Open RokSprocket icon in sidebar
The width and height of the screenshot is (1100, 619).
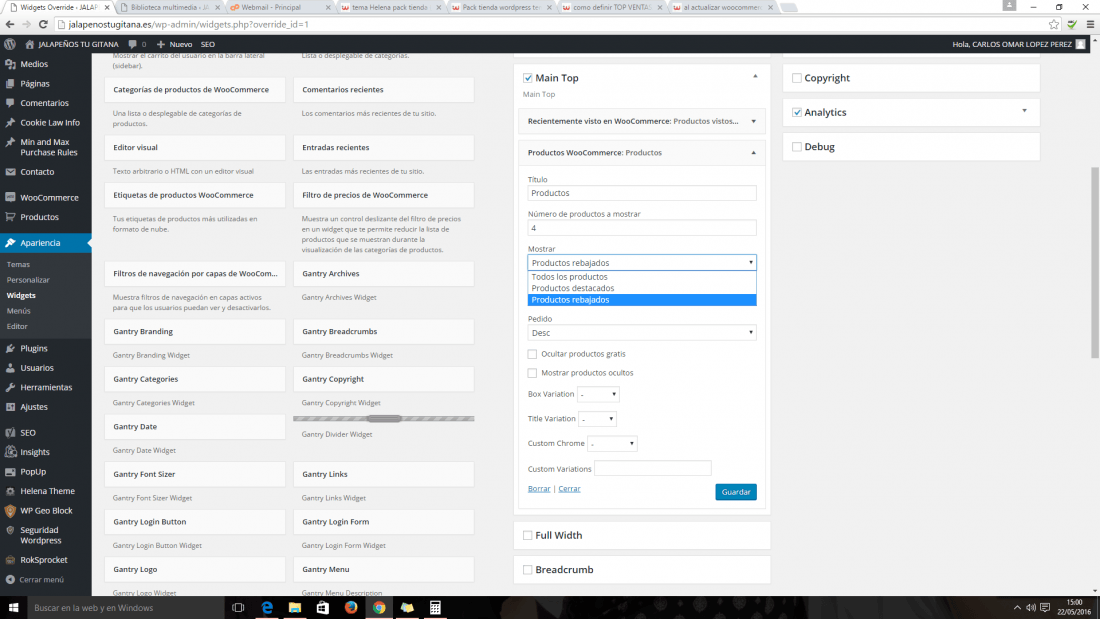point(10,560)
